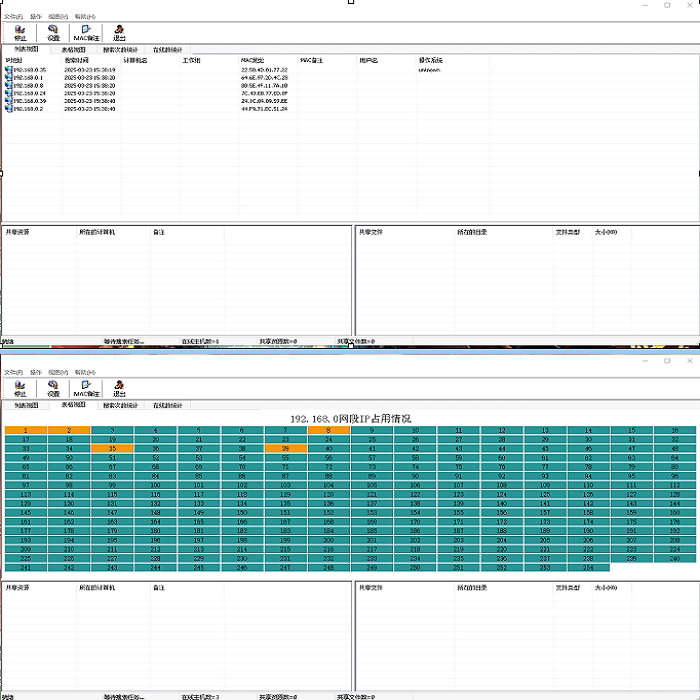Click teal IP cell 254 in the grid
Screen dimensions: 700x700
coord(588,567)
